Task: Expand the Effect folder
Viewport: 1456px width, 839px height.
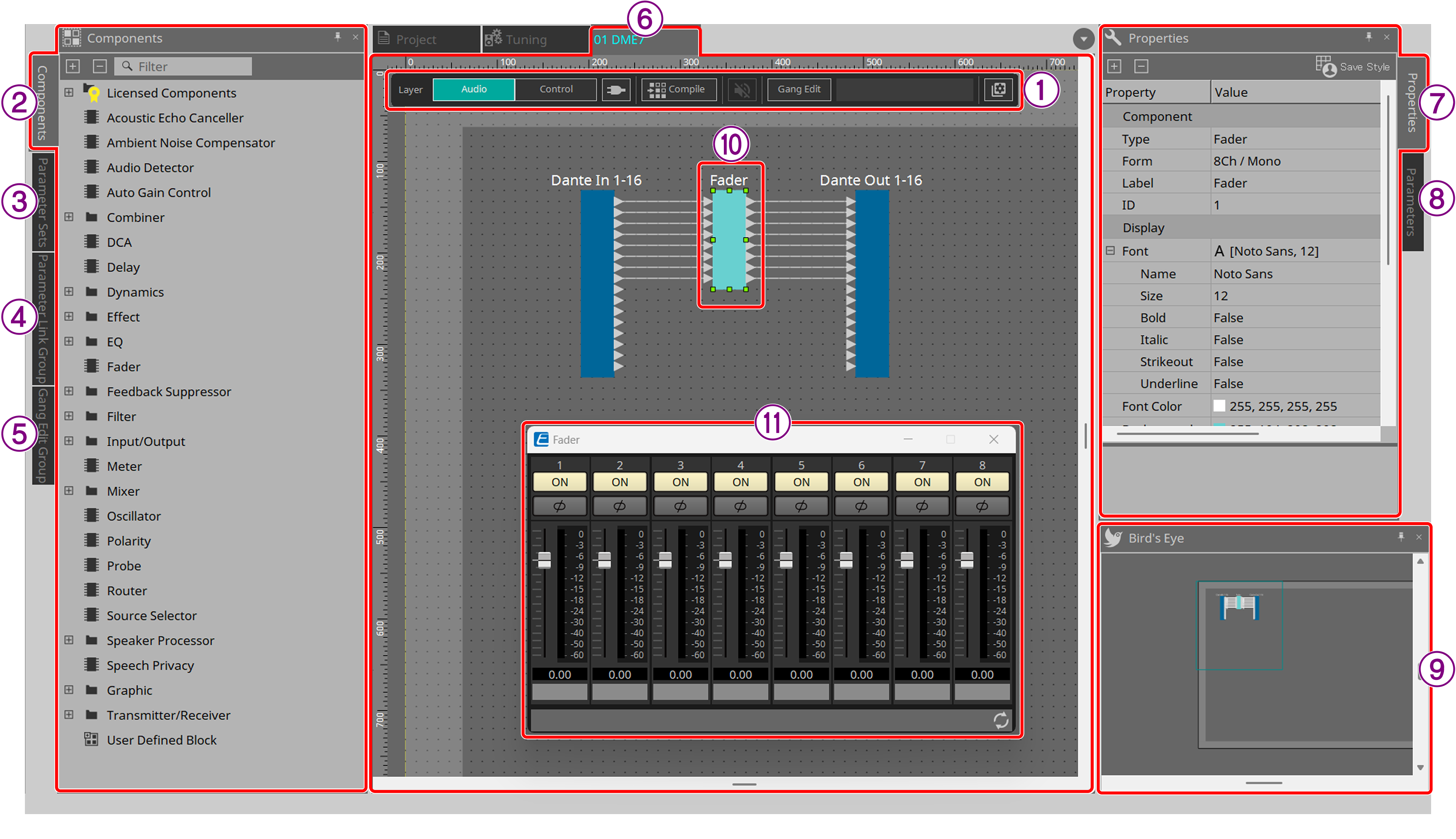Action: click(69, 317)
